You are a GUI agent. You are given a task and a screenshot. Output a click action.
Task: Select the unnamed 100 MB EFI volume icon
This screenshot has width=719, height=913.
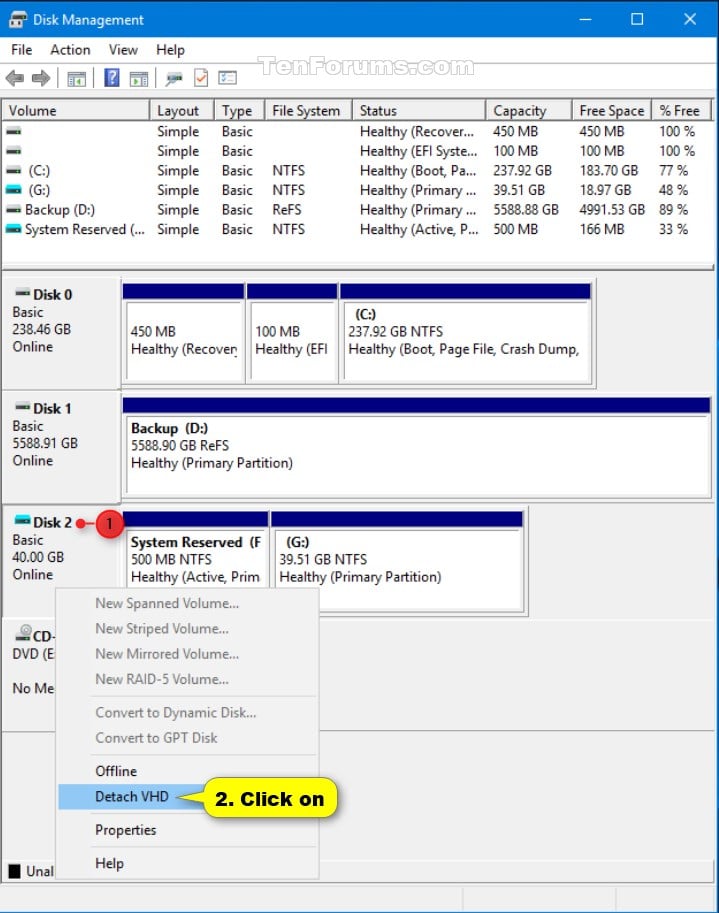[x=13, y=151]
